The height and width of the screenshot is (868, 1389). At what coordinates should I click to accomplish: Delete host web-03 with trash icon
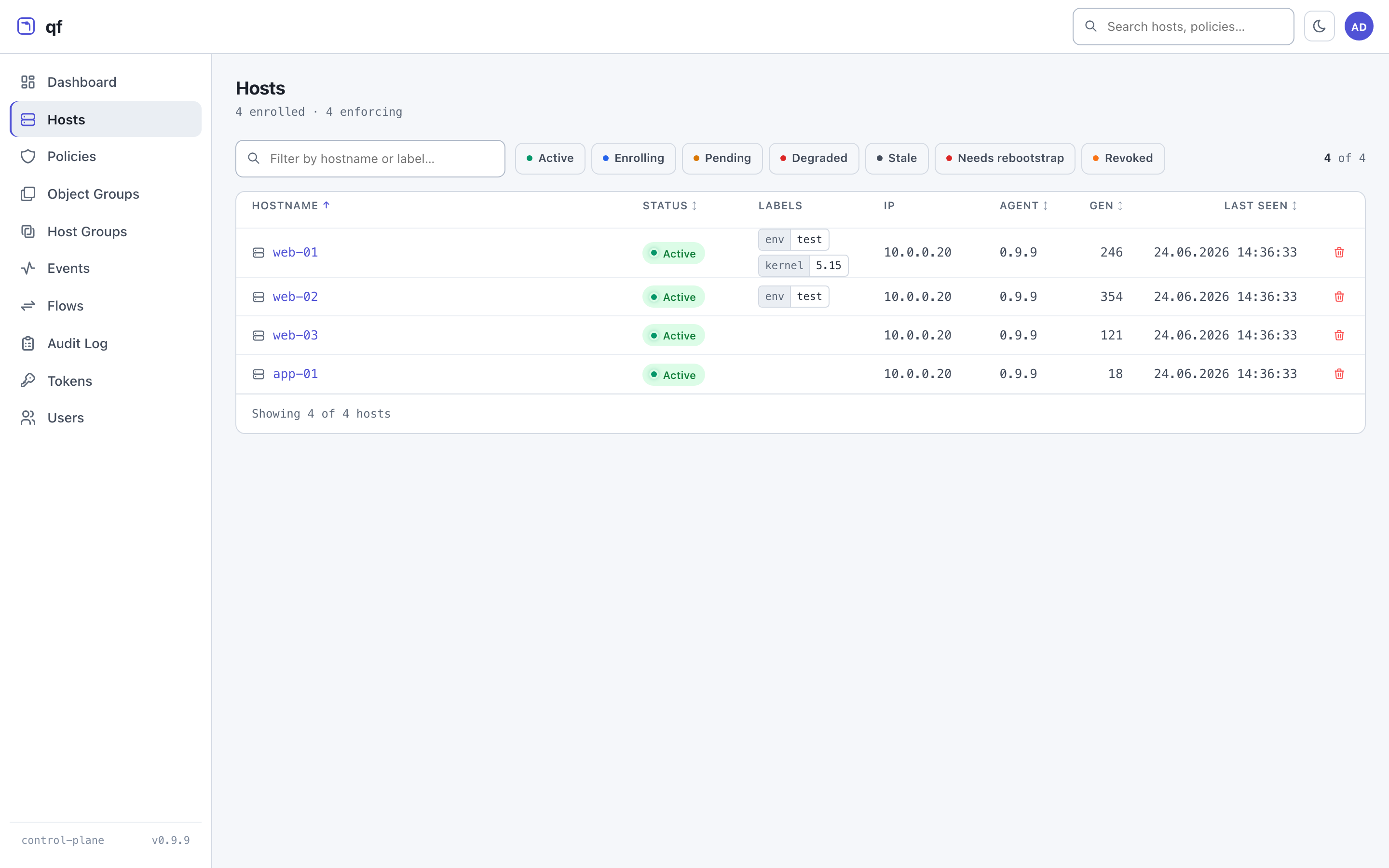tap(1339, 335)
